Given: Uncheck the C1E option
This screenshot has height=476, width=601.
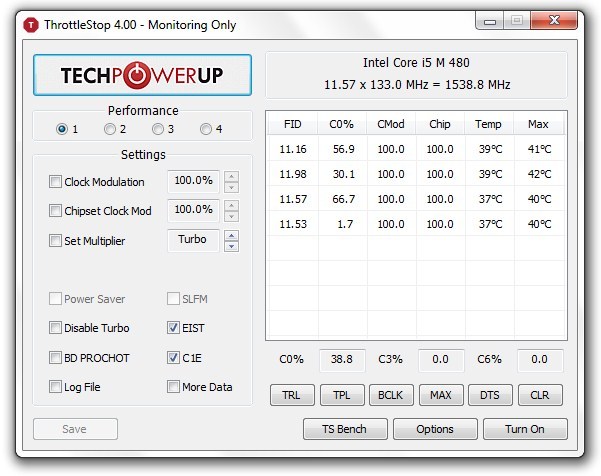Looking at the screenshot, I should [x=173, y=358].
